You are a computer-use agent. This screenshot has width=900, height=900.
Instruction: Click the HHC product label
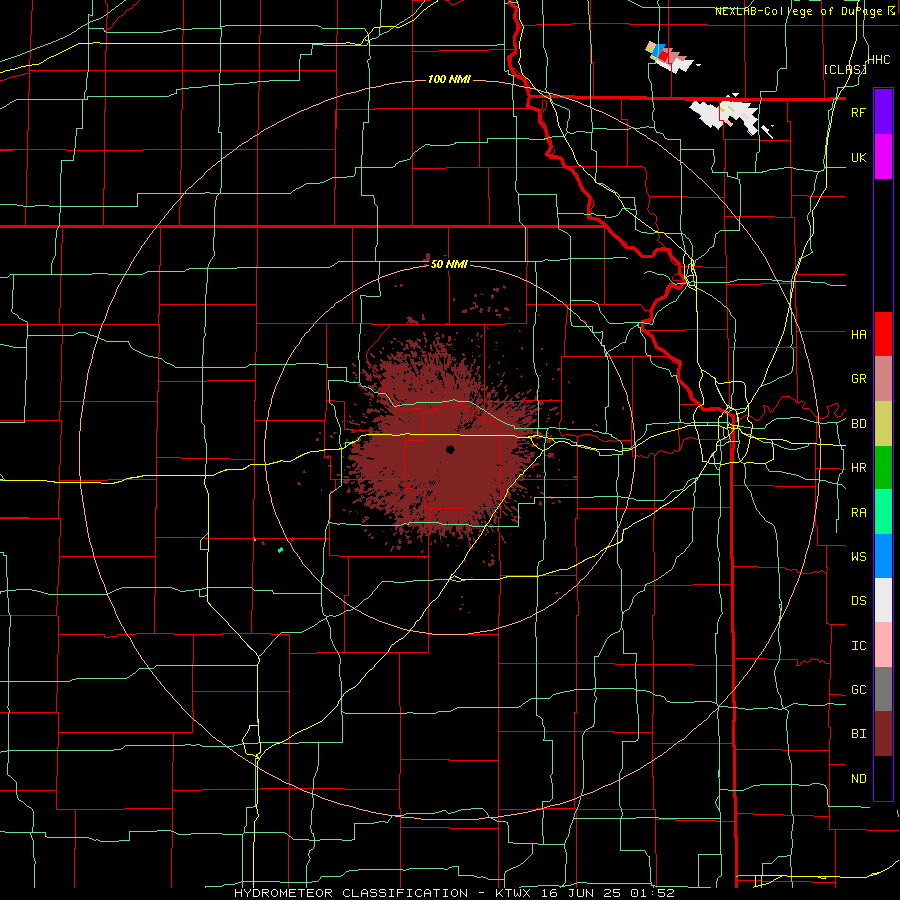878,60
